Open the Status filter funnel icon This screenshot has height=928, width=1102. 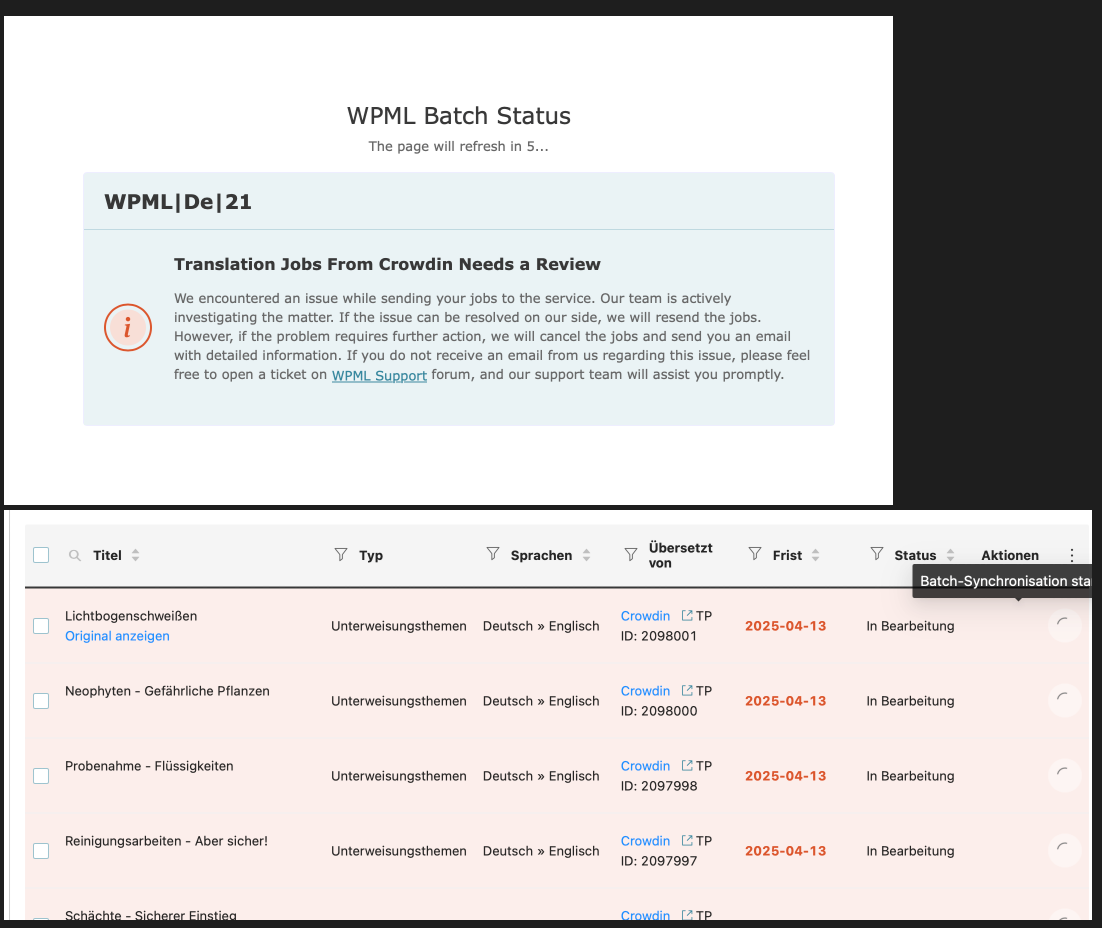(877, 554)
